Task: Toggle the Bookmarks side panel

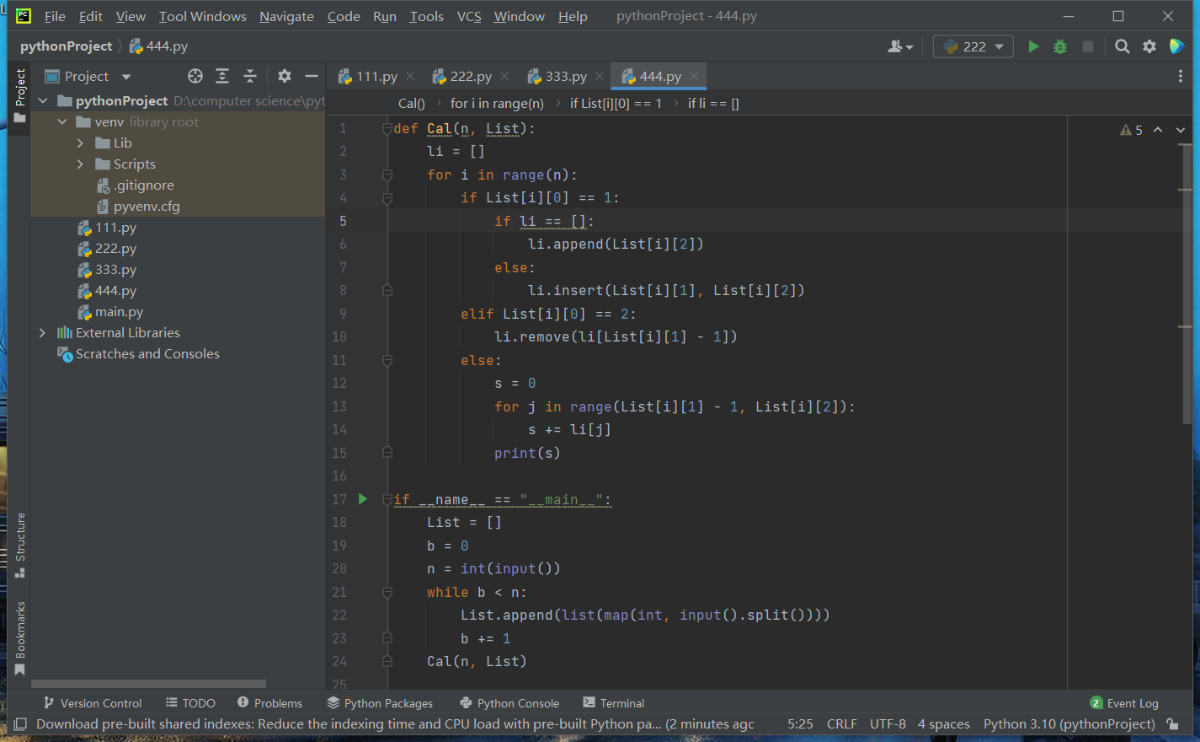Action: 20,636
